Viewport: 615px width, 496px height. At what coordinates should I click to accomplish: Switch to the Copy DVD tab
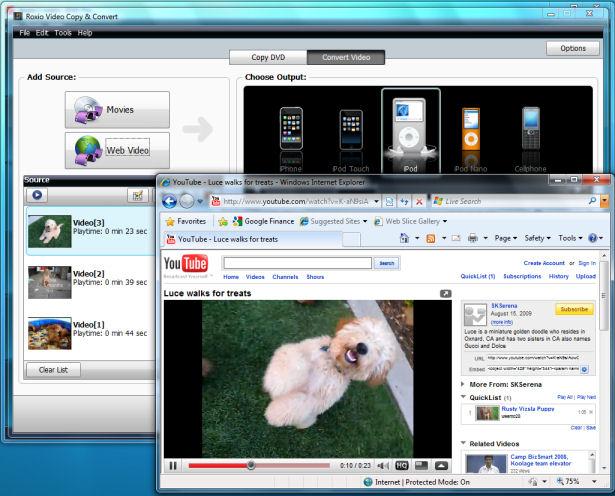point(267,57)
